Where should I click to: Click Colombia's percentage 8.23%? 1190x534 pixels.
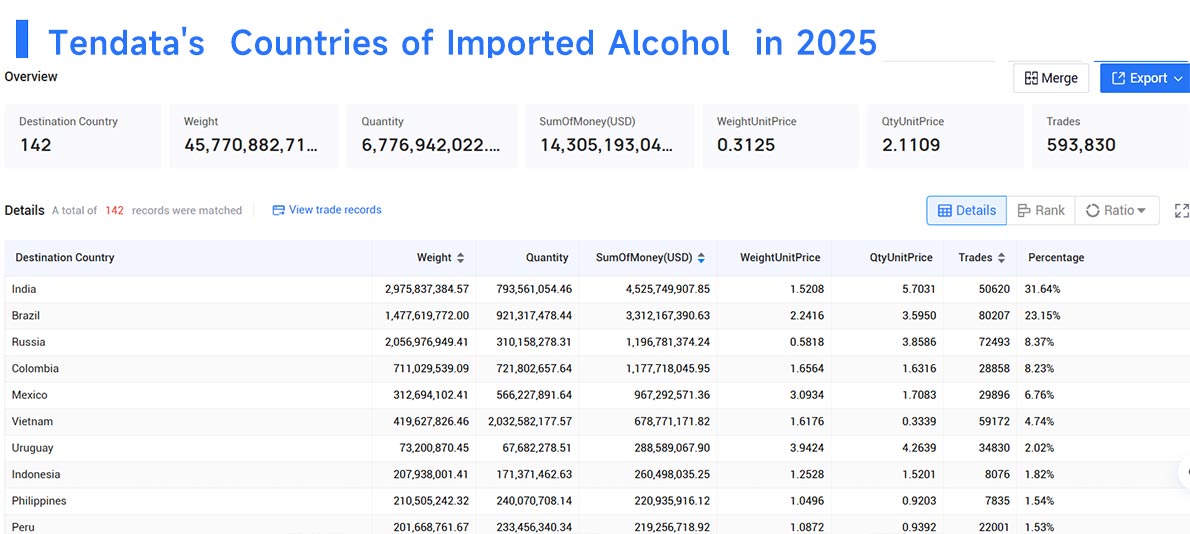pyautogui.click(x=1039, y=369)
